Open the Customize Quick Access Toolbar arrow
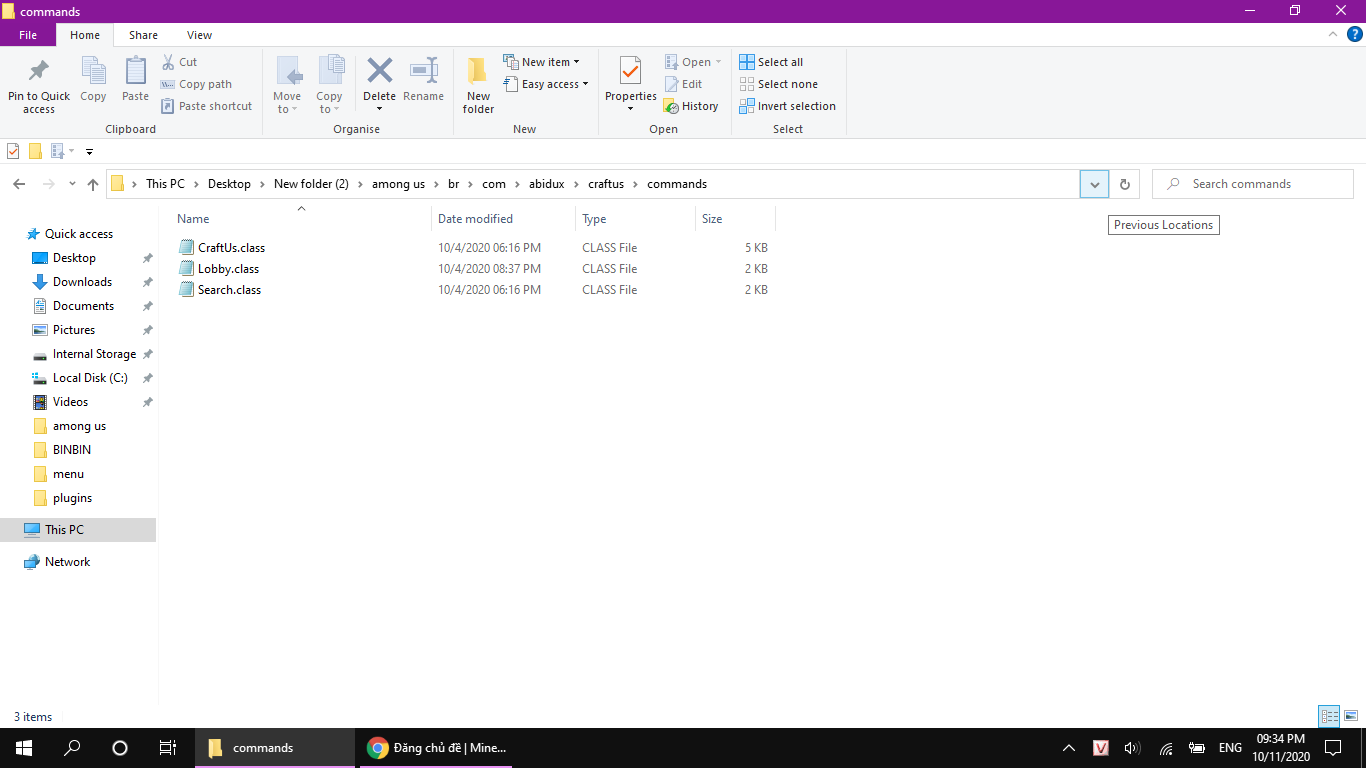This screenshot has height=768, width=1366. pos(89,152)
